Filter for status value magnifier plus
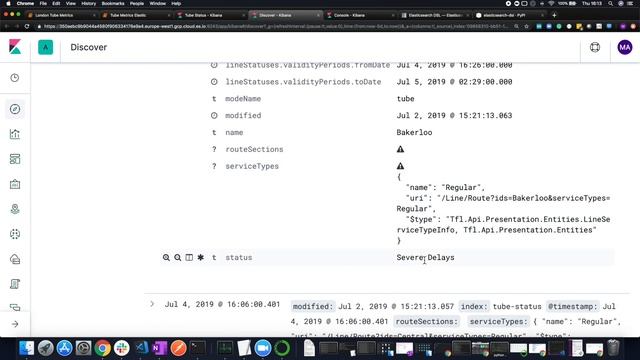The image size is (640, 360). pos(166,258)
